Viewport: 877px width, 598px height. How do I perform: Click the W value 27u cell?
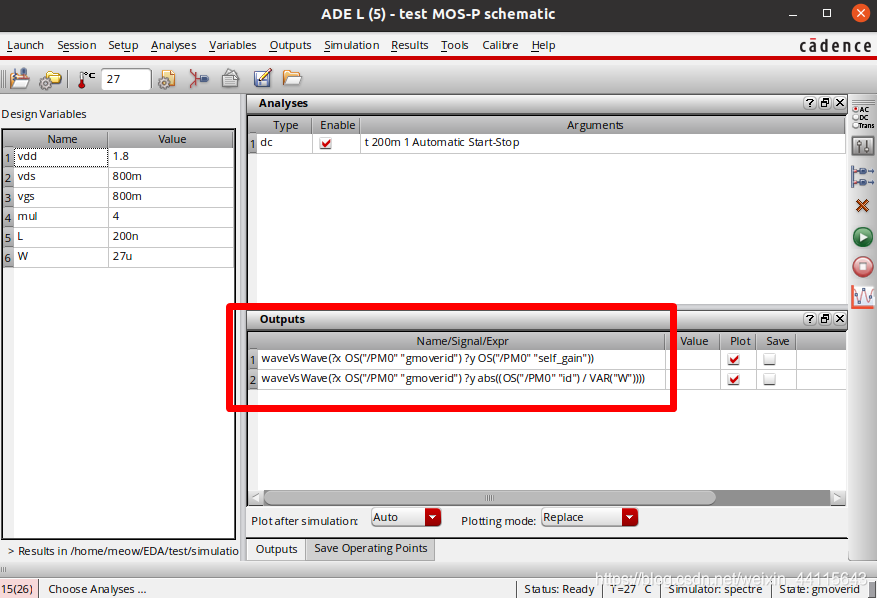(171, 257)
